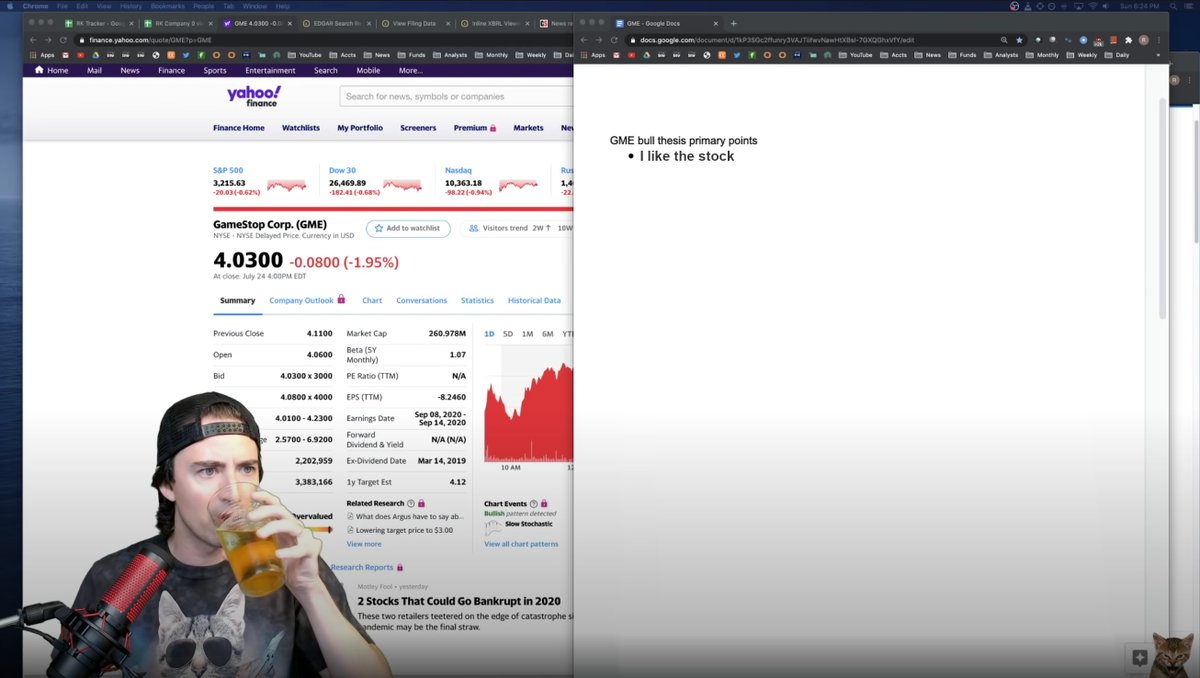Open a new tab in the Docs window
1200x678 pixels.
[x=733, y=23]
